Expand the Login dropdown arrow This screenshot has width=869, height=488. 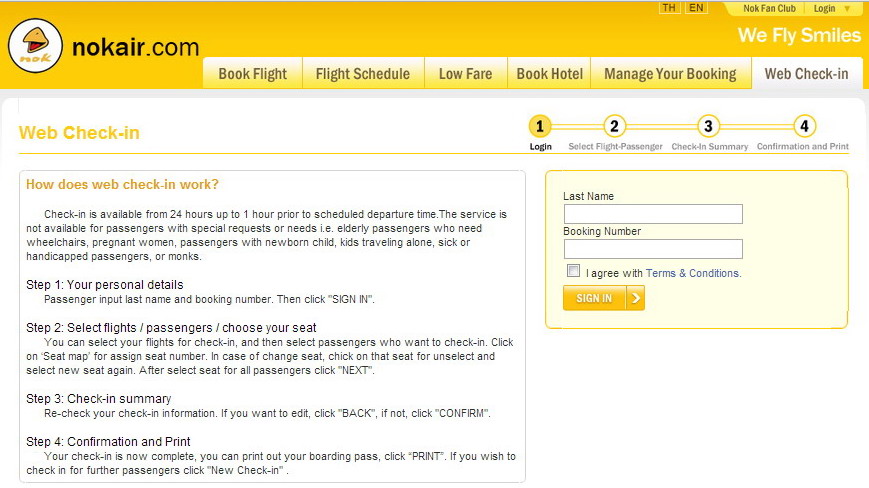pyautogui.click(x=847, y=9)
